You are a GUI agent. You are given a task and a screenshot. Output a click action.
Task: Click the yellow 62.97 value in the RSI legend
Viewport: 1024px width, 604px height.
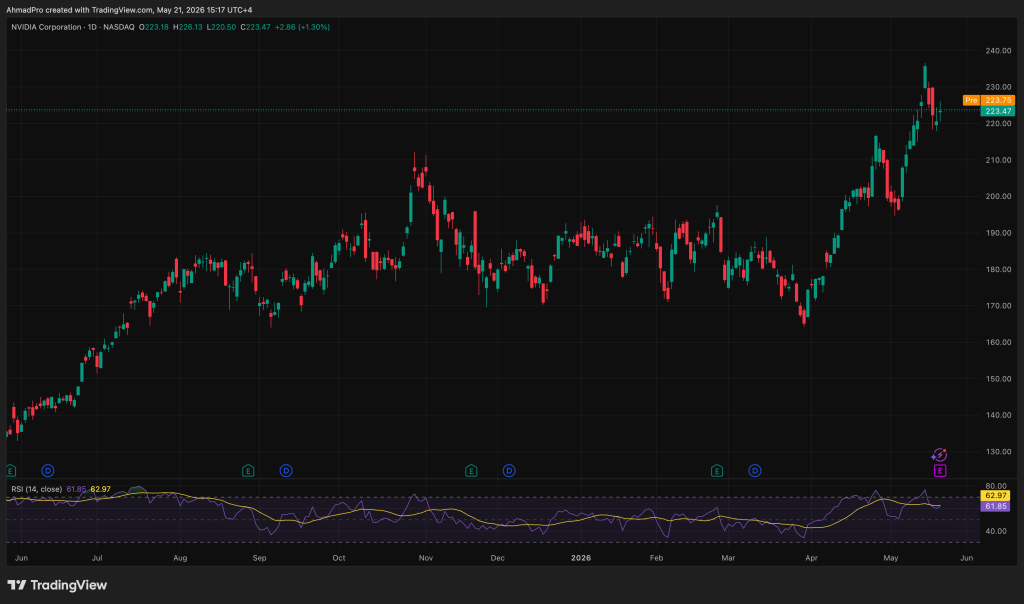101,490
